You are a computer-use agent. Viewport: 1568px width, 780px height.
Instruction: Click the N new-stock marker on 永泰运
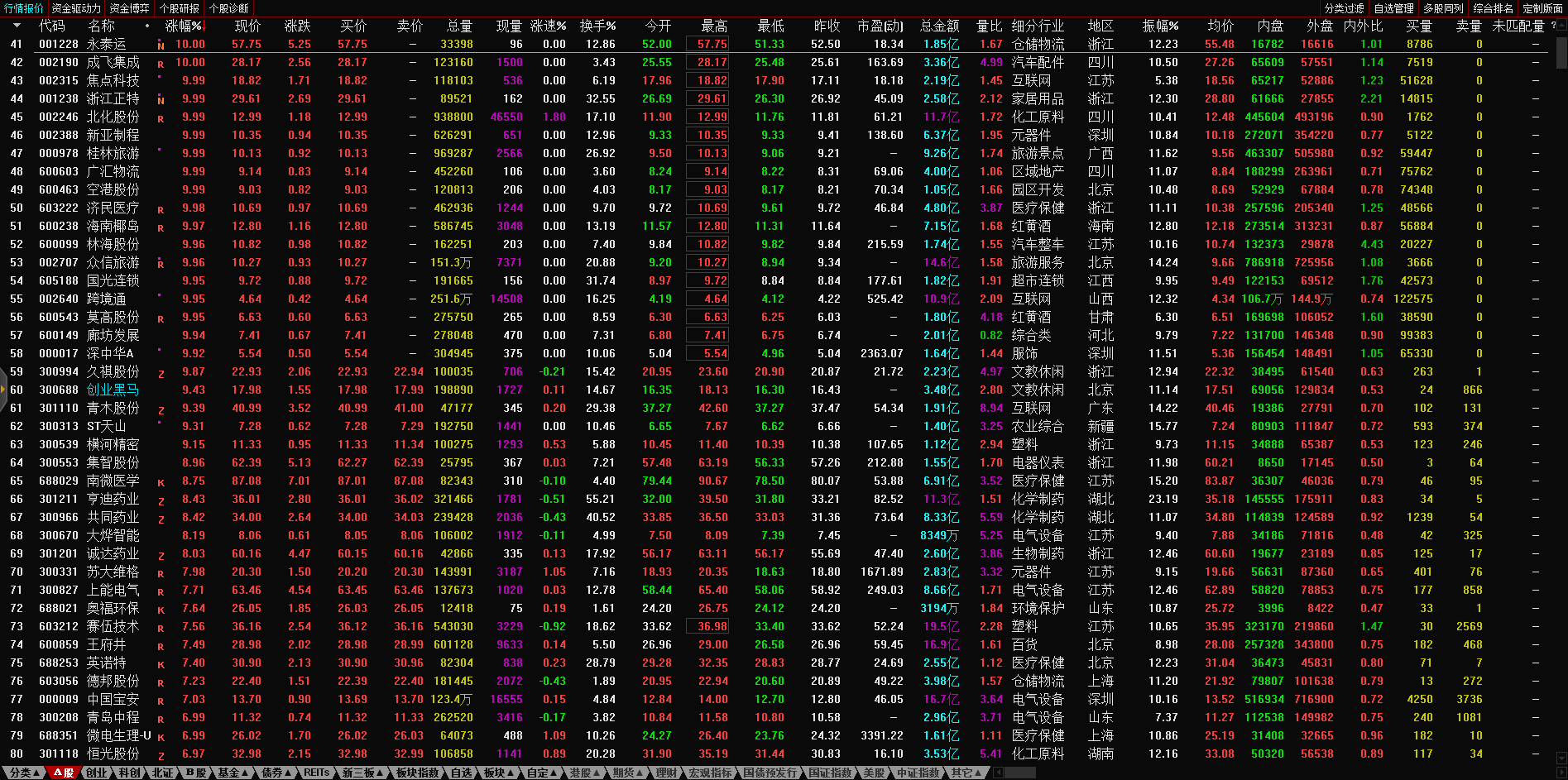(161, 45)
